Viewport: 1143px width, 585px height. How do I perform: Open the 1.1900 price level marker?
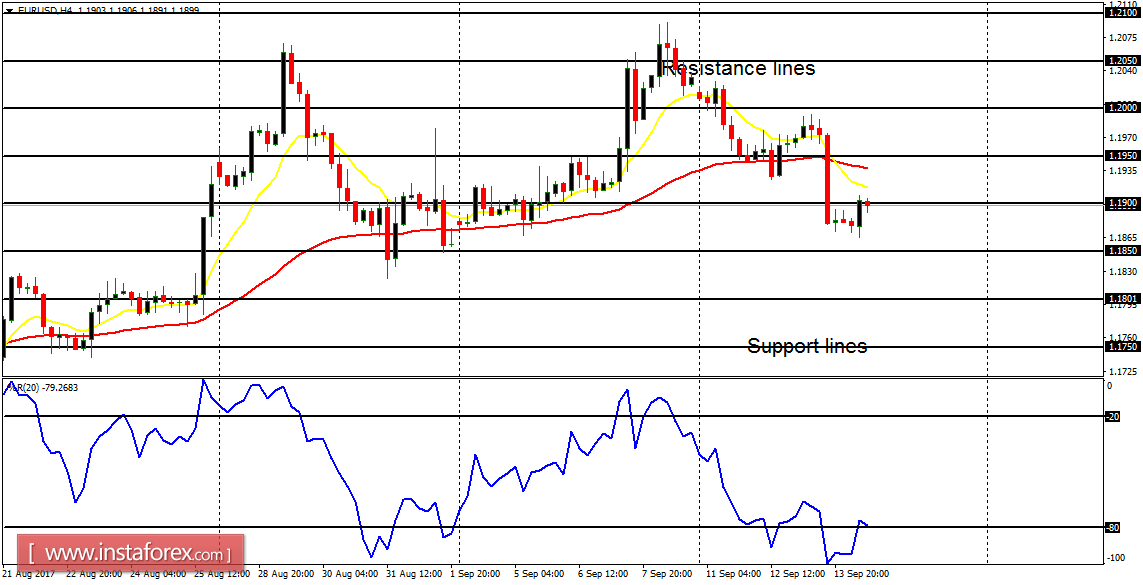pyautogui.click(x=1123, y=202)
